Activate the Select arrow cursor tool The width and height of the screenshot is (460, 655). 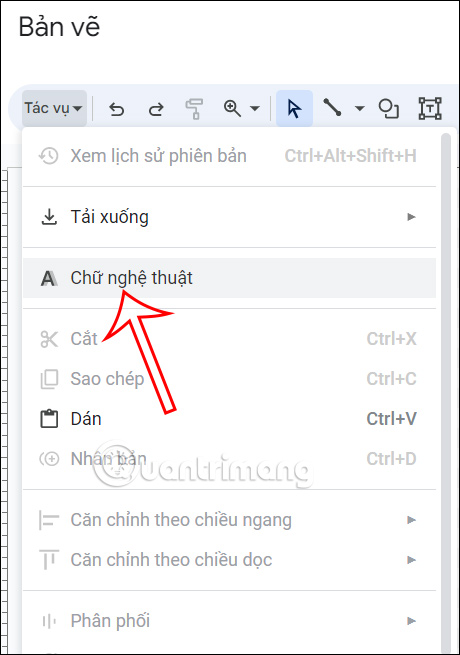(294, 109)
